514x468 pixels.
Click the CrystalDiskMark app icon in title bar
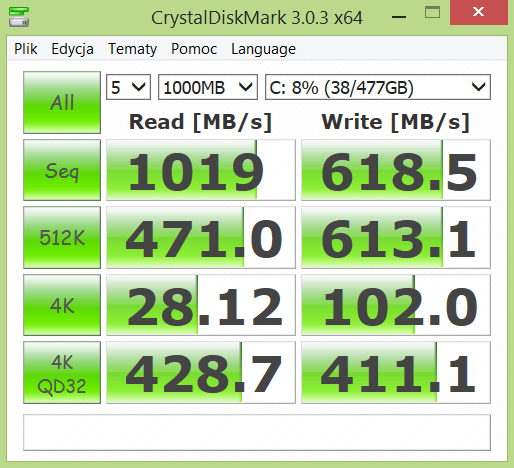pyautogui.click(x=19, y=17)
